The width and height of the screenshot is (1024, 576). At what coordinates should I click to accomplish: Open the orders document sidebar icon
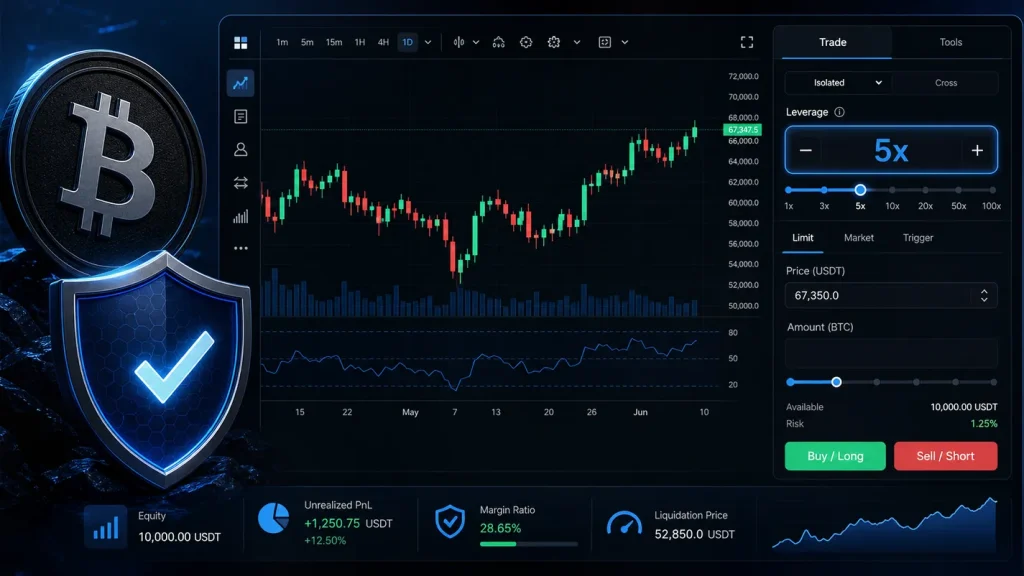click(x=240, y=116)
